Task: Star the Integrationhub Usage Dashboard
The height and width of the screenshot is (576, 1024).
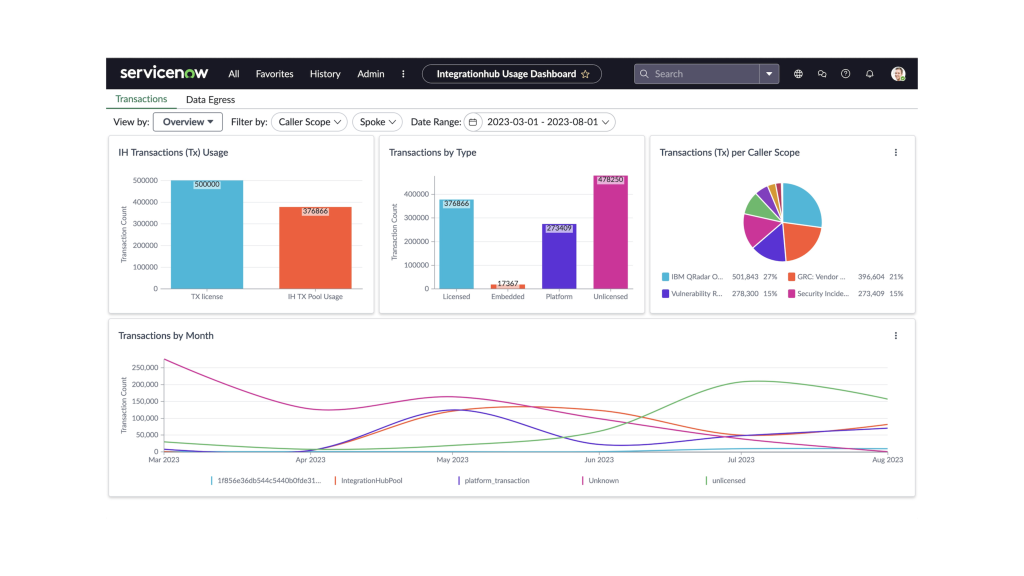Action: [x=585, y=73]
